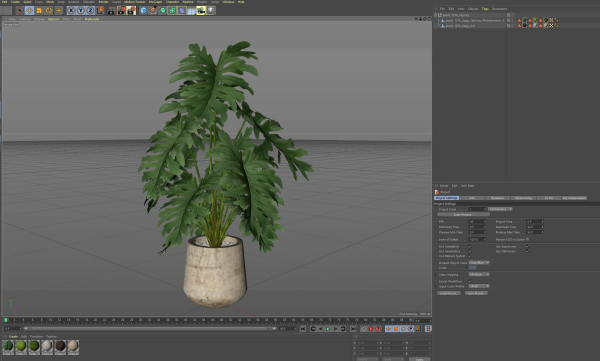
Task: Open the Object Manager Tags menu
Action: click(x=485, y=9)
